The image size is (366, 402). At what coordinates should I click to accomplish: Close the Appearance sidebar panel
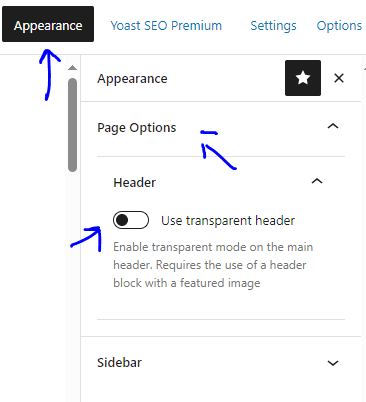coord(339,78)
